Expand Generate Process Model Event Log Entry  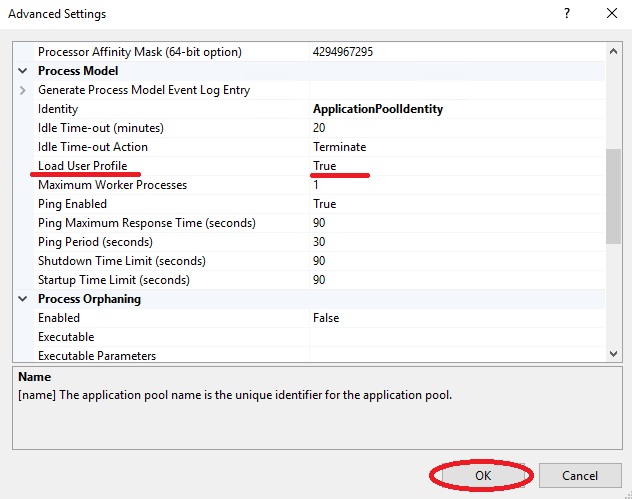[24, 90]
